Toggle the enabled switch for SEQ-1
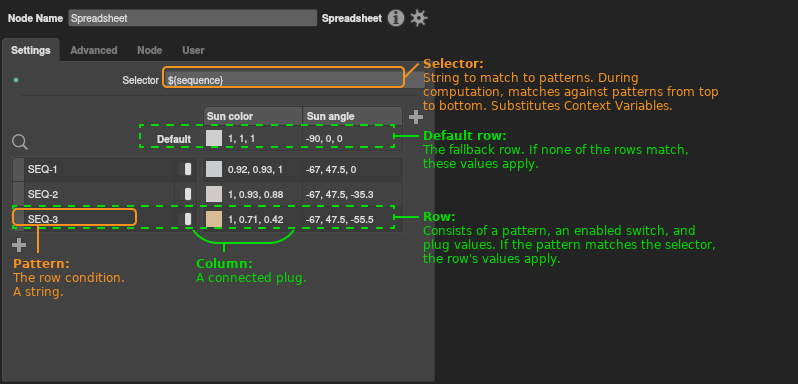 188,169
